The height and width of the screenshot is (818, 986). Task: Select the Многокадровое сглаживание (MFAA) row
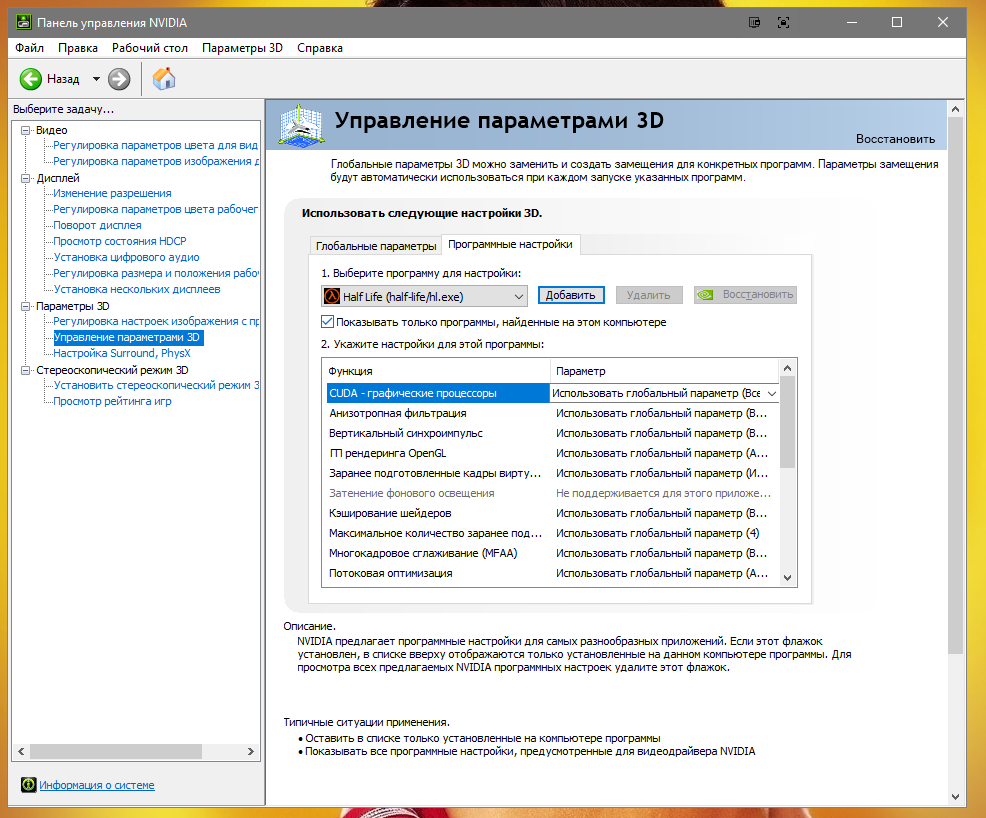point(551,553)
